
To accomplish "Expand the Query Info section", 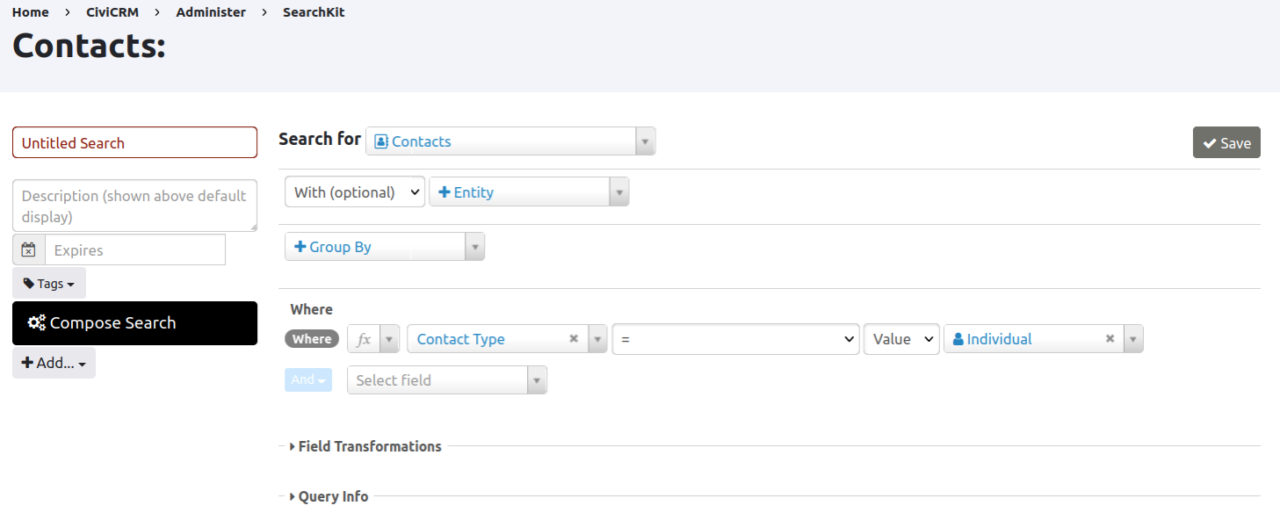I will pos(332,496).
